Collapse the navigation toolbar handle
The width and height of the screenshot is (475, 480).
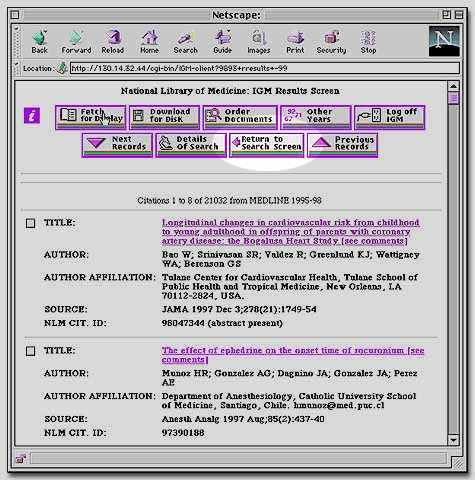tap(16, 41)
